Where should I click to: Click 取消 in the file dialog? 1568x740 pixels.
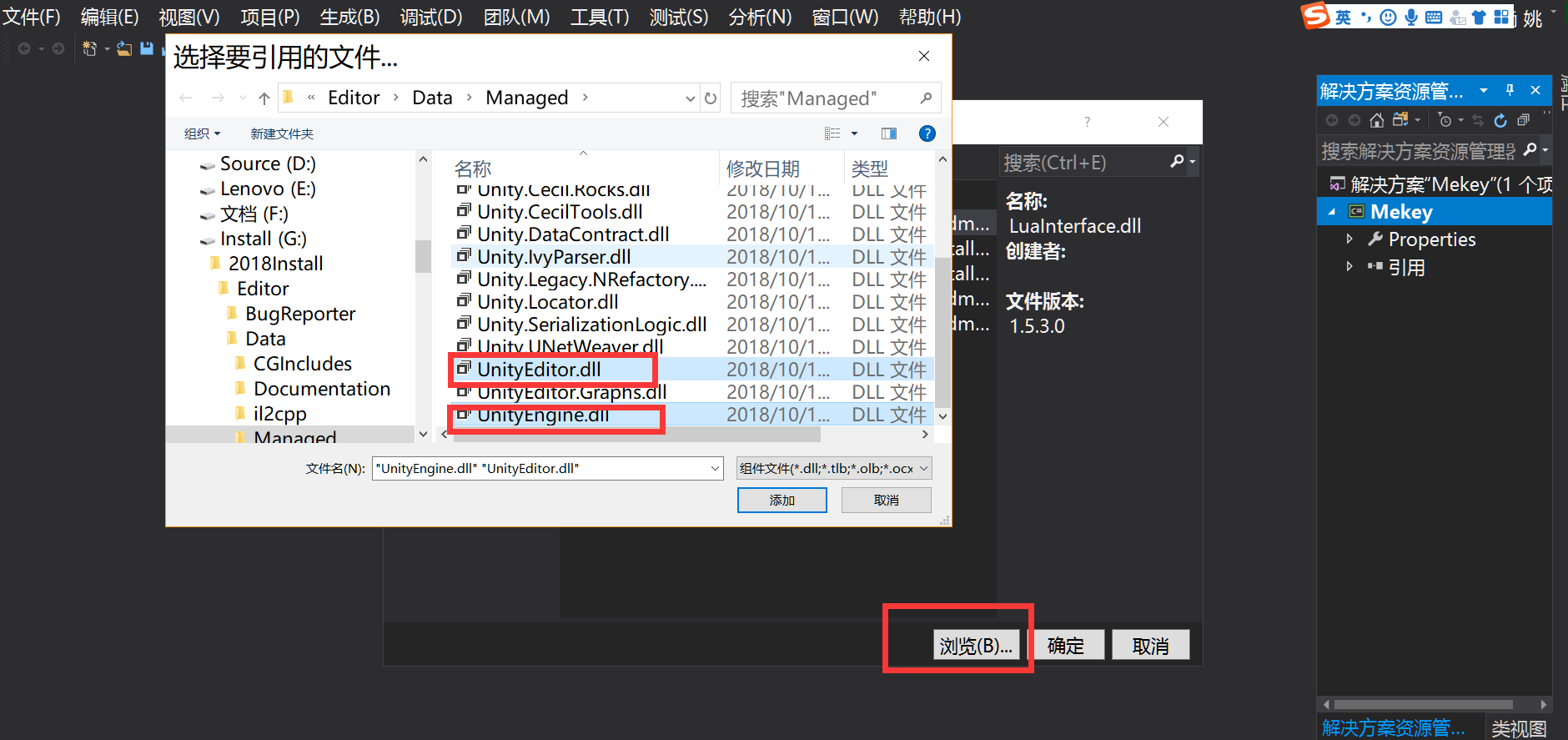(x=887, y=500)
